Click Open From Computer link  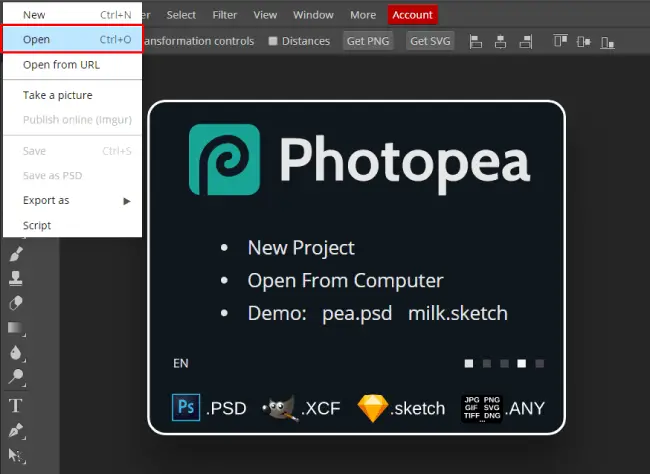pyautogui.click(x=345, y=281)
